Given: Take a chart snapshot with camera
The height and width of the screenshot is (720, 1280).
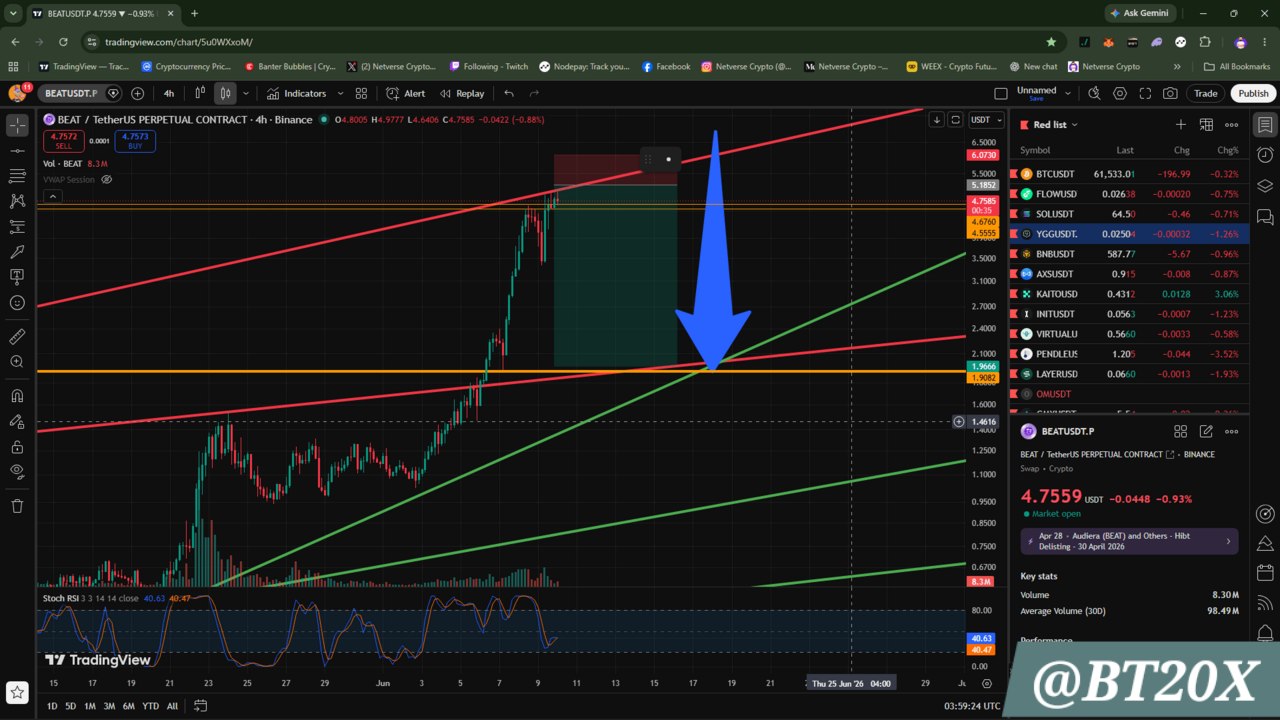Looking at the screenshot, I should pyautogui.click(x=1170, y=93).
